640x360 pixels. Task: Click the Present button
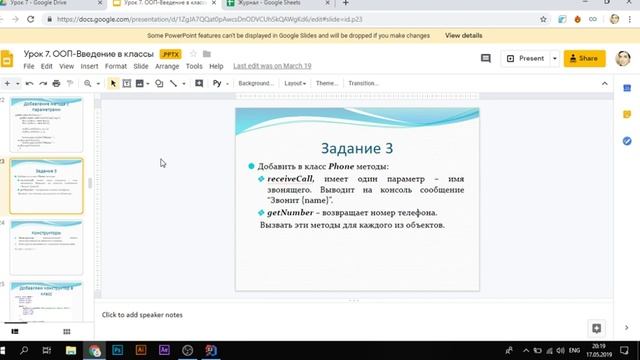coord(526,58)
